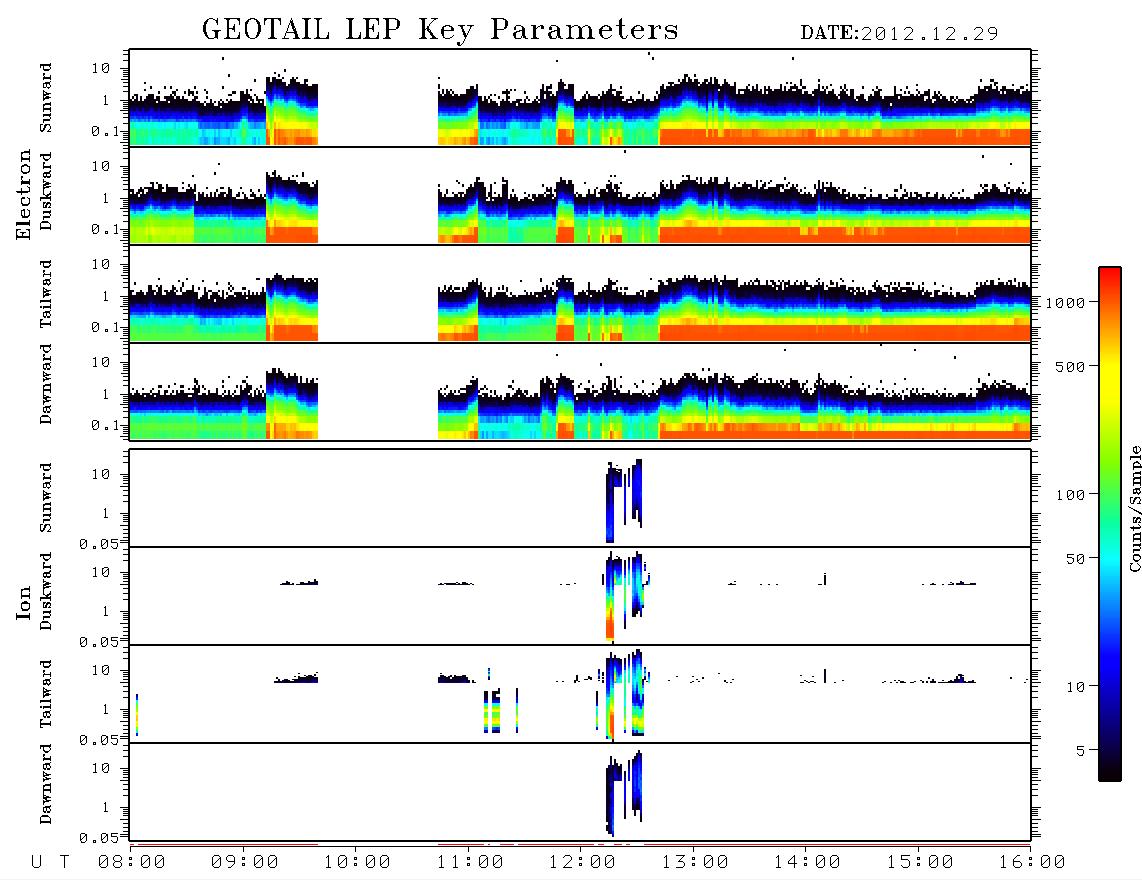Click the "50" colorbar tick label
1142x880 pixels.
click(1076, 559)
